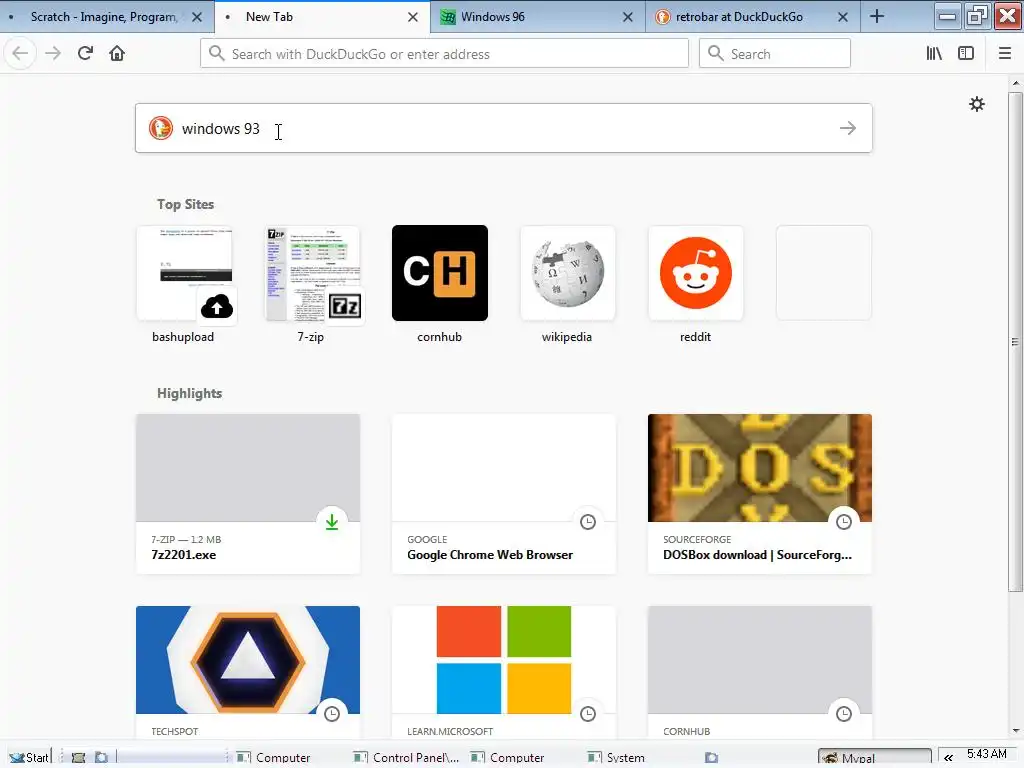Image resolution: width=1024 pixels, height=768 pixels.
Task: Open the Library bookmarks icon
Action: [x=934, y=53]
